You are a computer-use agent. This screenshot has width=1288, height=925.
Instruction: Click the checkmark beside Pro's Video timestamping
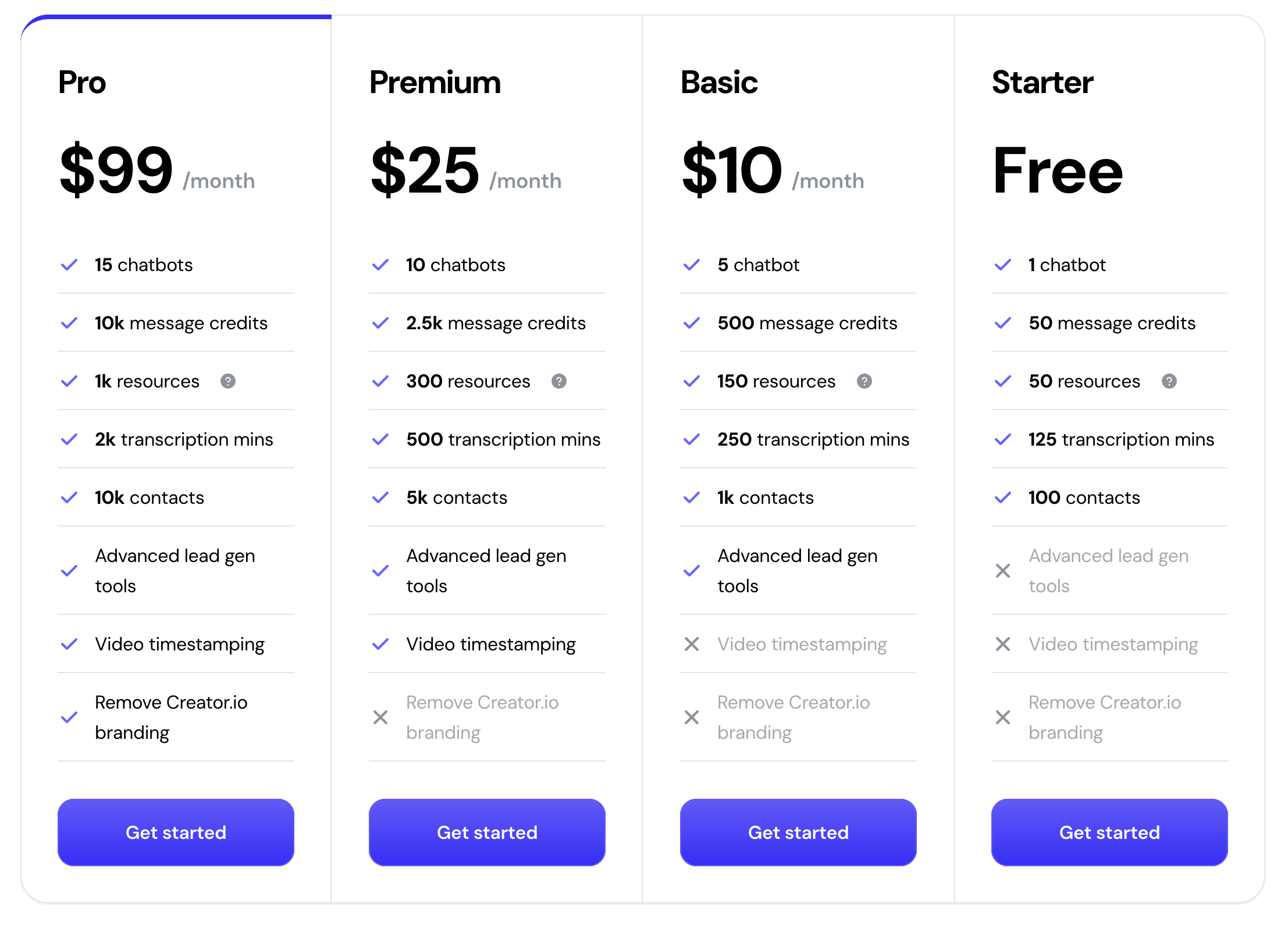[x=69, y=644]
